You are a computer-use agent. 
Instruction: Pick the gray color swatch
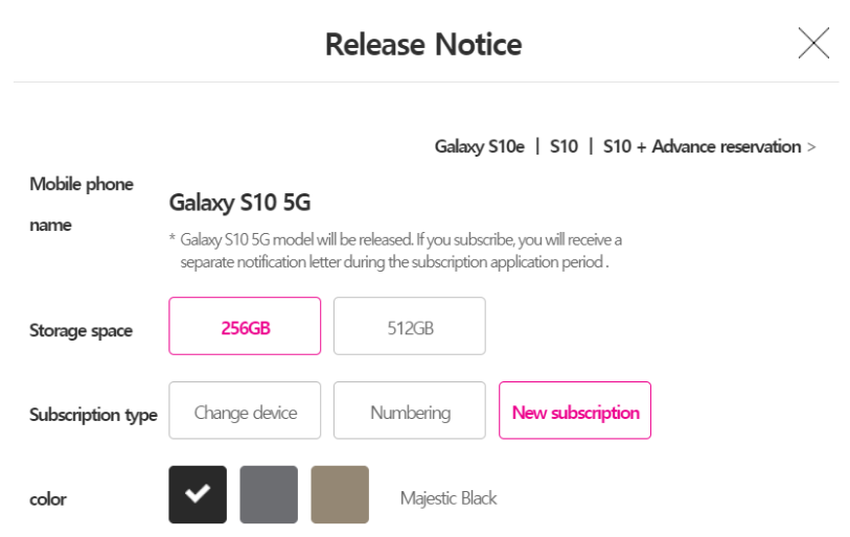(269, 494)
